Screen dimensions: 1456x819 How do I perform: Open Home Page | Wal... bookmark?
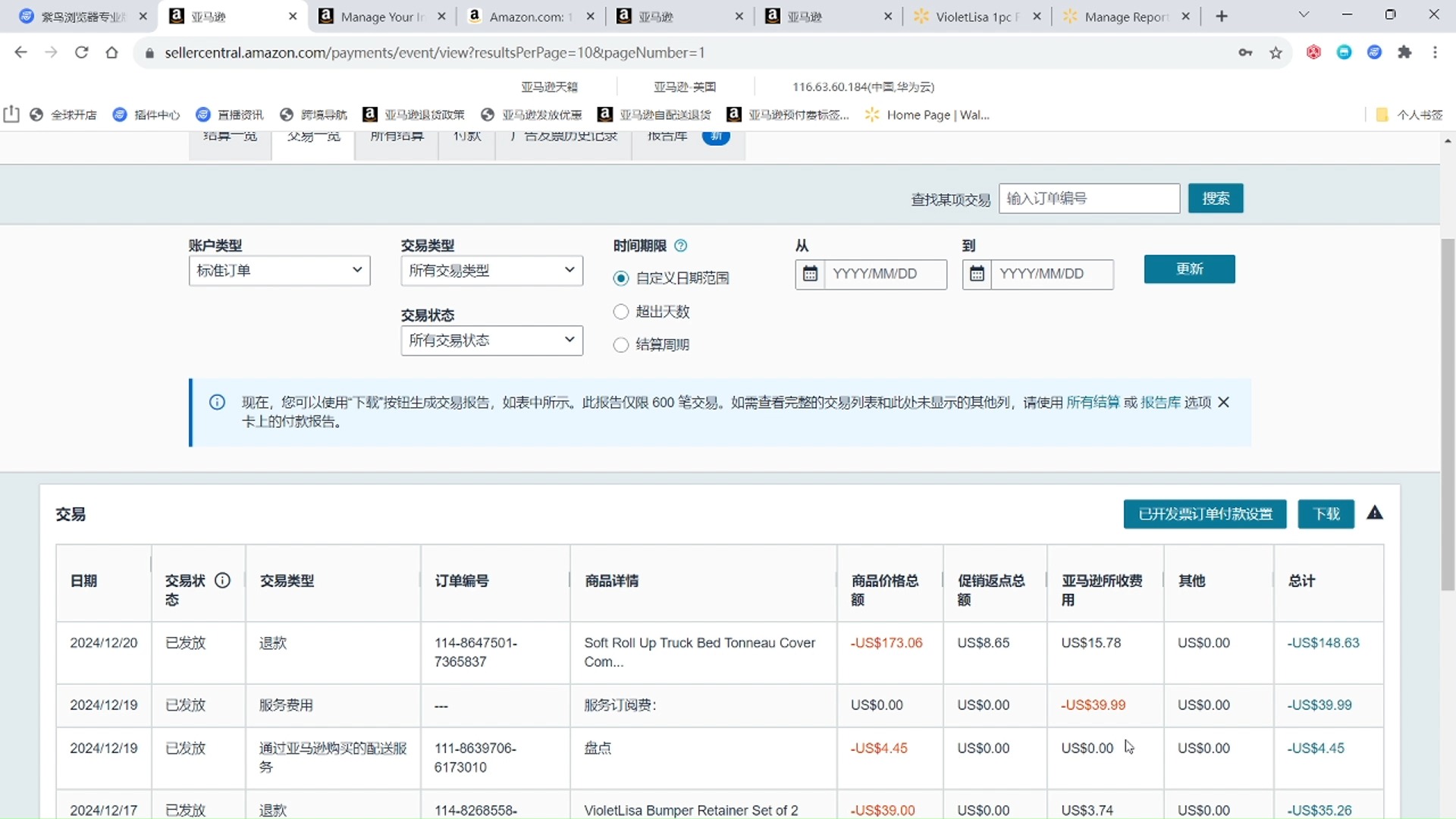(927, 115)
